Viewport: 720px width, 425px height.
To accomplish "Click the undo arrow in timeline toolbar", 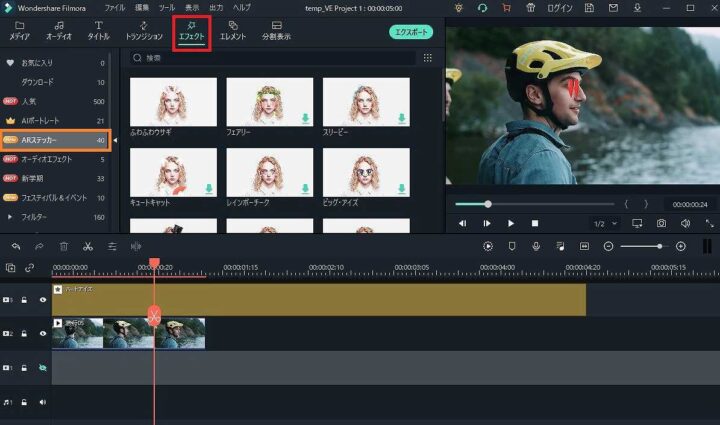I will point(16,246).
